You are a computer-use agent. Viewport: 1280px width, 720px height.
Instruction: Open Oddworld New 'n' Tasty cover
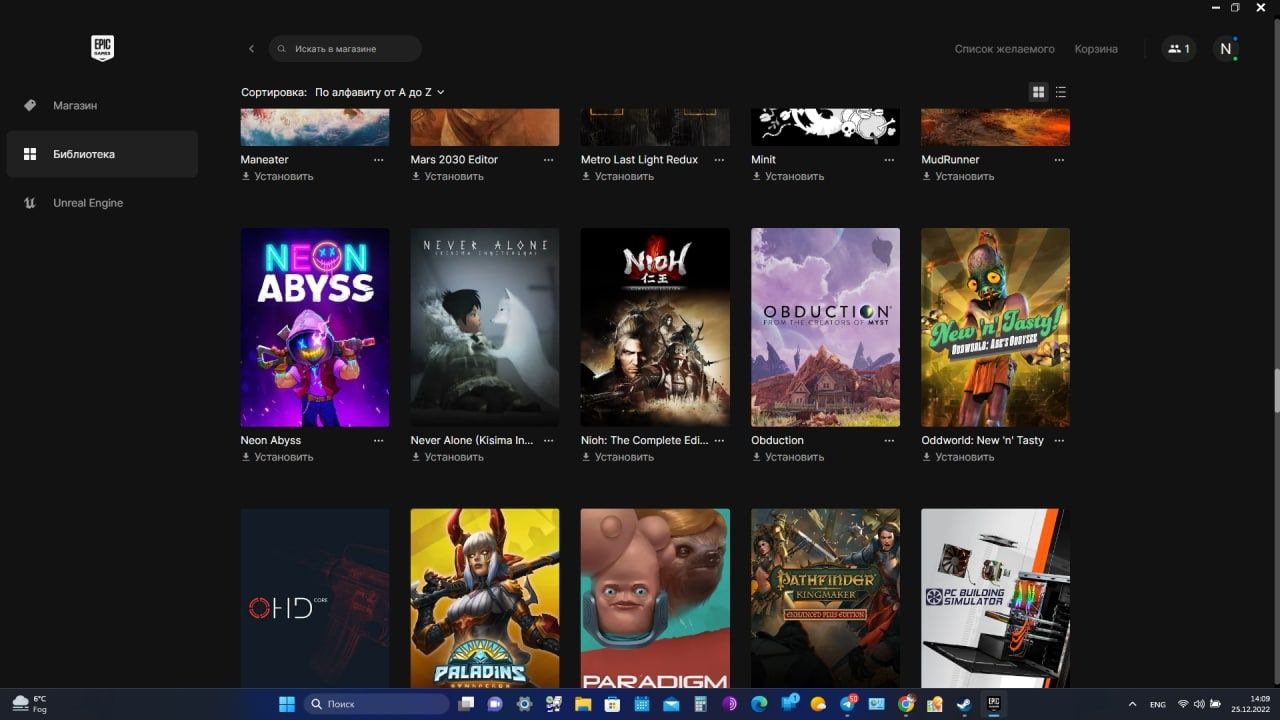click(995, 327)
